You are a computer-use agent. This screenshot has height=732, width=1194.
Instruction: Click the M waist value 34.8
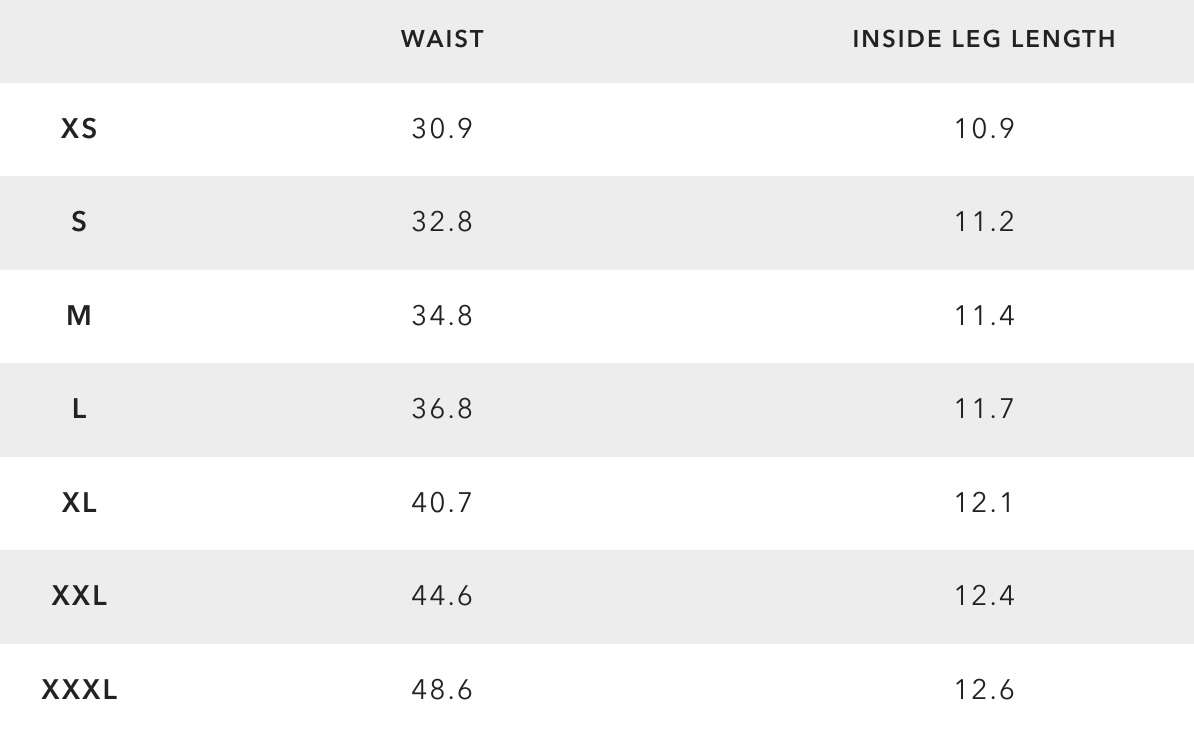(x=442, y=316)
